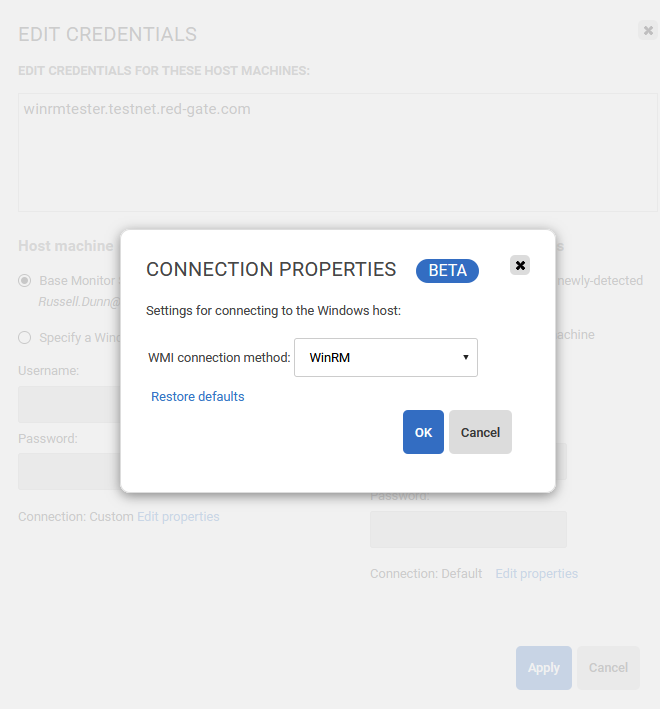Screen dimensions: 660x709
Task: Cancel the Edit Credentials panel
Action: click(x=608, y=668)
